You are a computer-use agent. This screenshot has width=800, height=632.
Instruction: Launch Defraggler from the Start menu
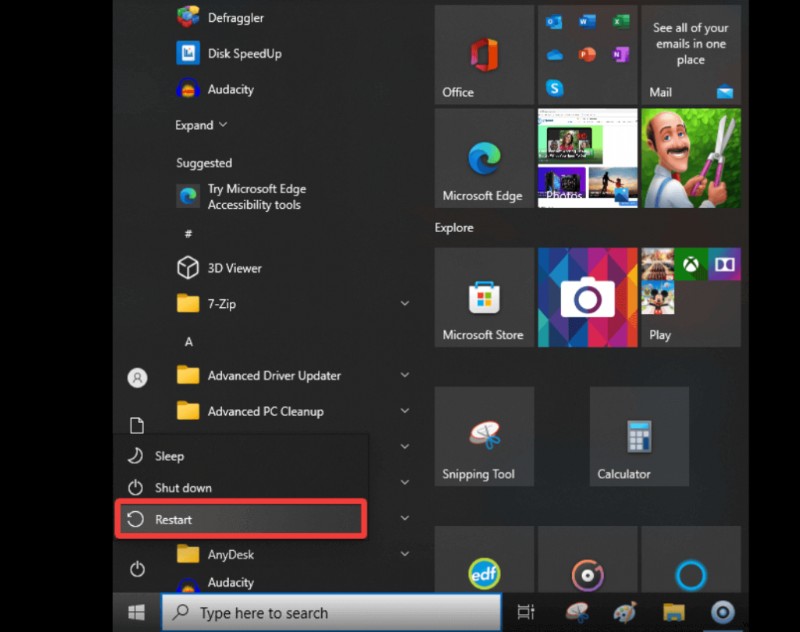[231, 17]
